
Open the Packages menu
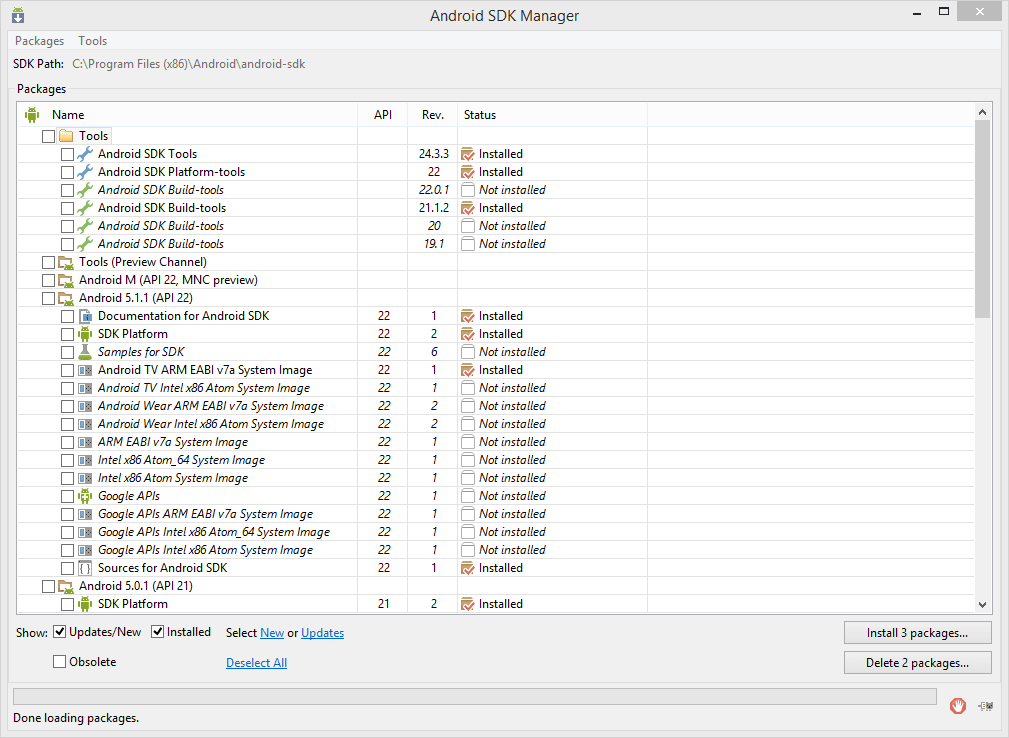[x=39, y=41]
